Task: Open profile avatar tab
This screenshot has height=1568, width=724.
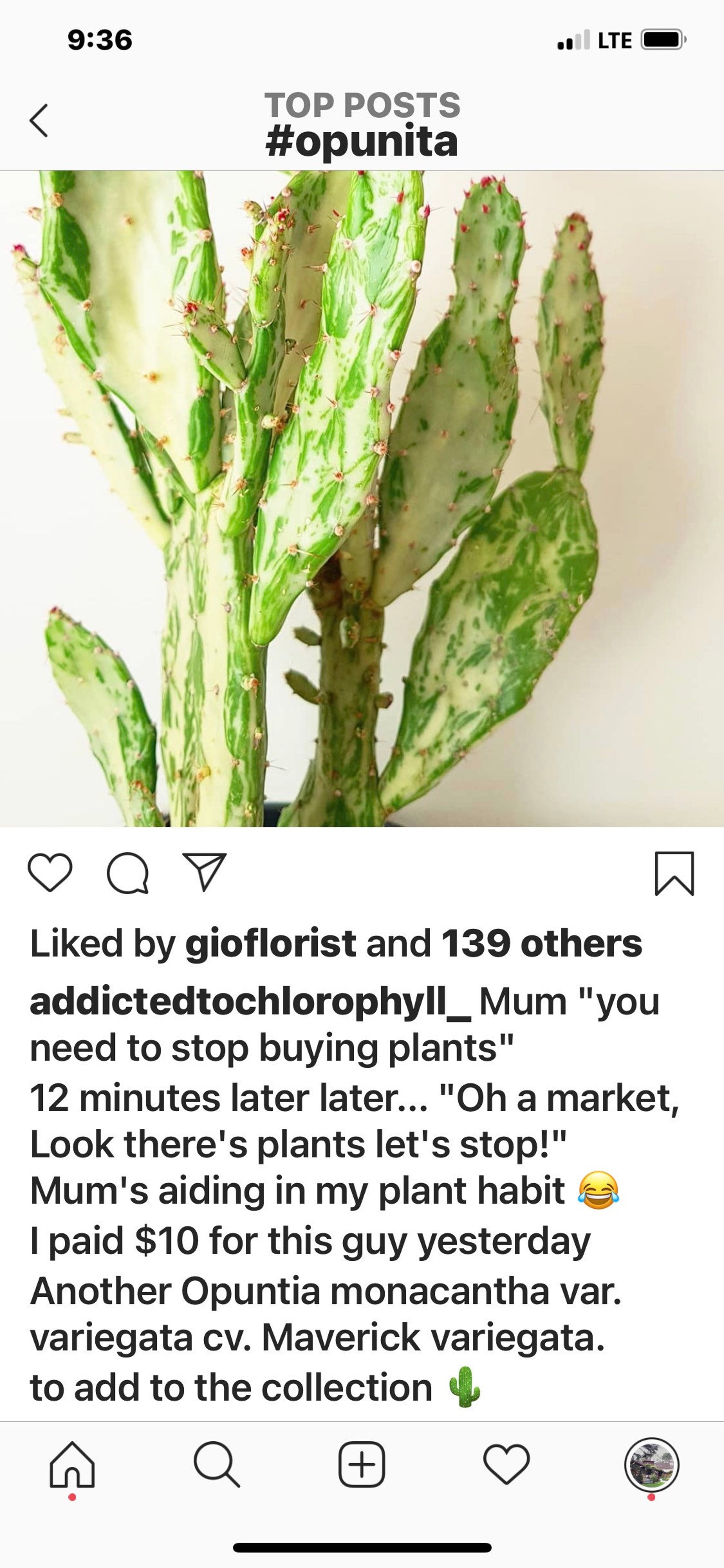Action: (x=652, y=1465)
